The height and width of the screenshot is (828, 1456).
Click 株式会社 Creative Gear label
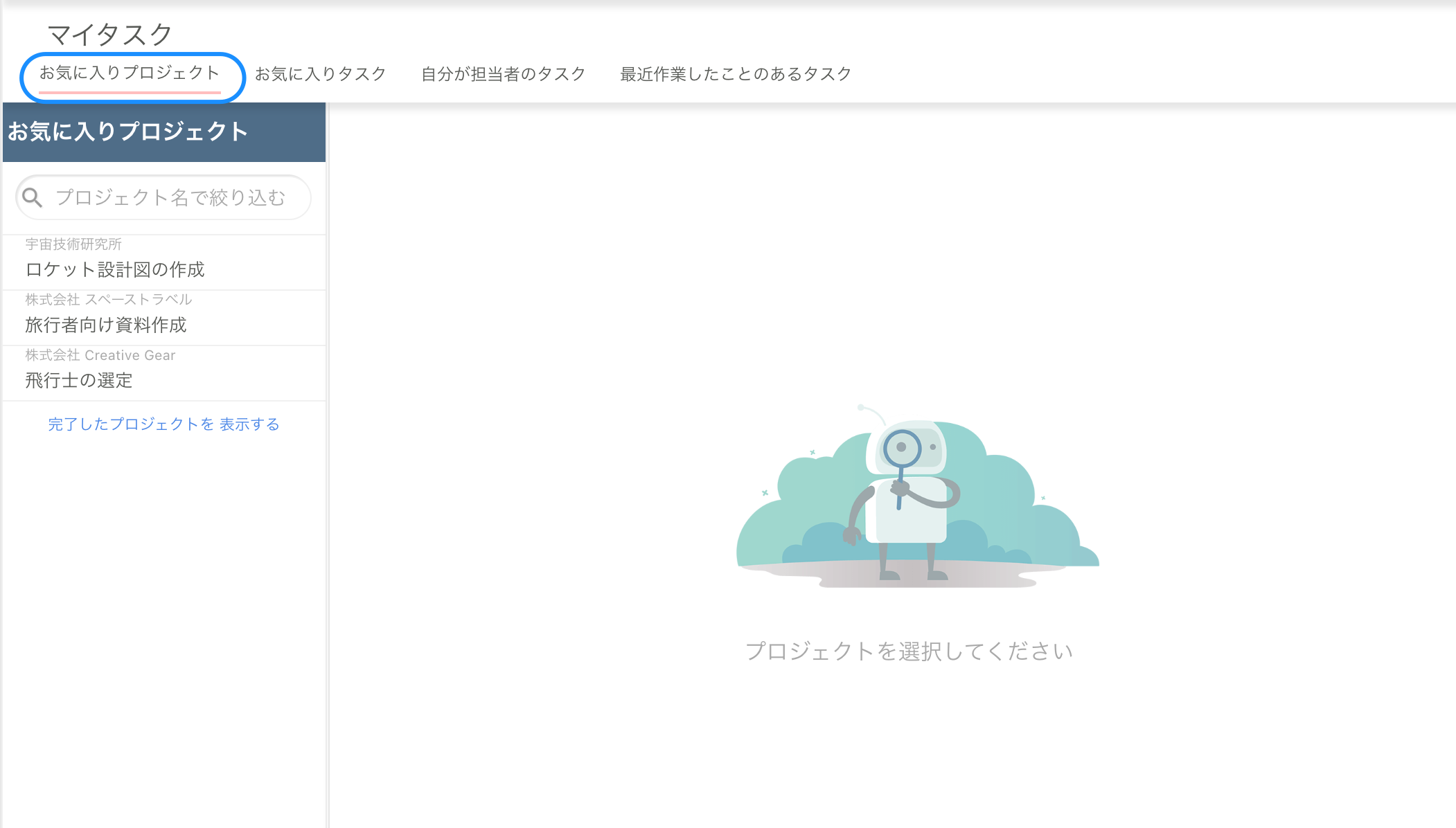click(x=100, y=355)
